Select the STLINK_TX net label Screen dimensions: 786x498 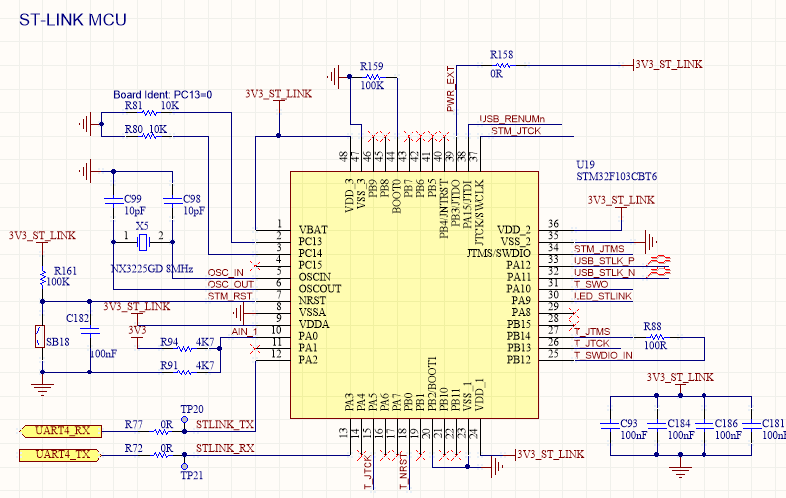click(225, 424)
